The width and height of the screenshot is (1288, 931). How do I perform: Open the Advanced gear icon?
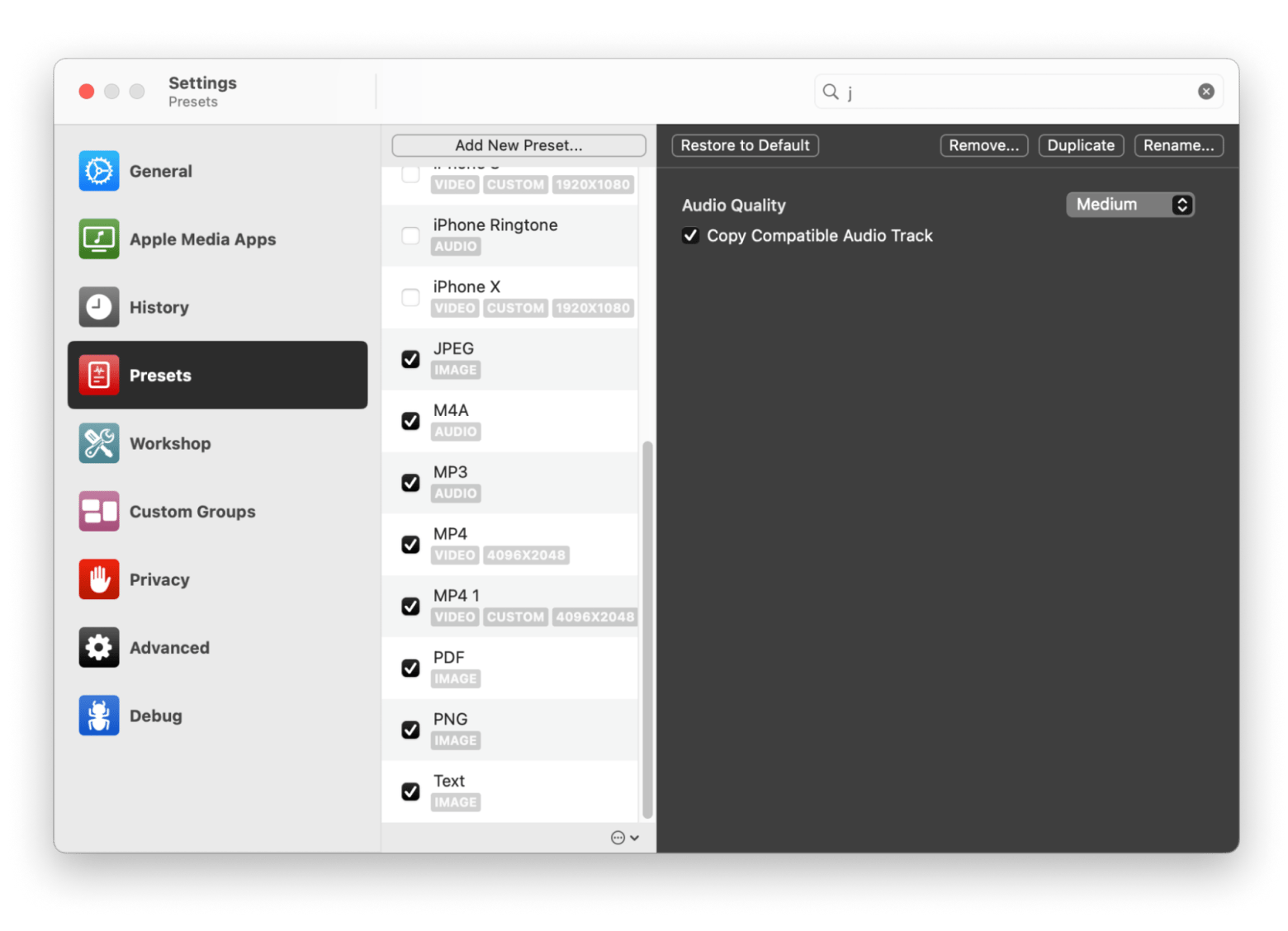(99, 647)
